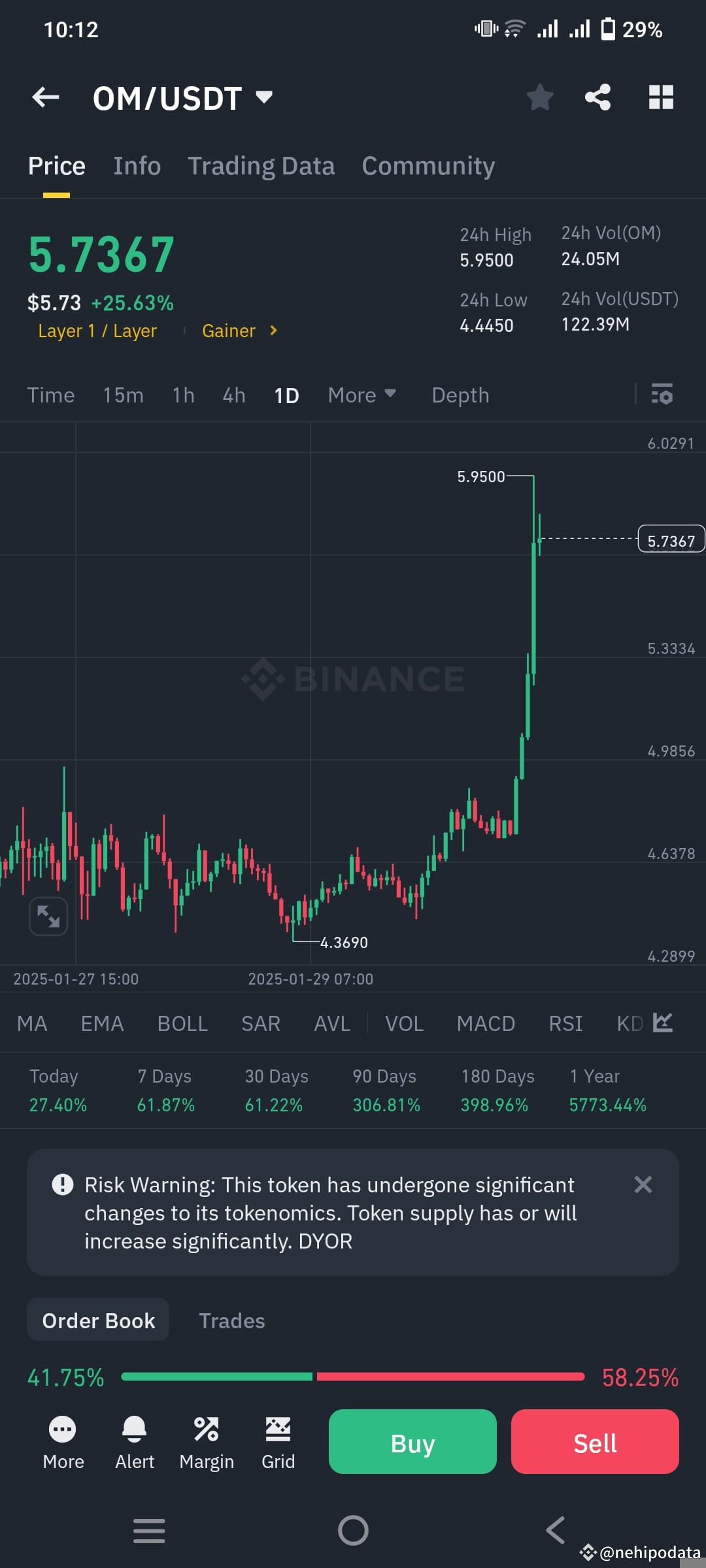Switch chart to Depth view
706x1568 pixels.
click(x=460, y=395)
